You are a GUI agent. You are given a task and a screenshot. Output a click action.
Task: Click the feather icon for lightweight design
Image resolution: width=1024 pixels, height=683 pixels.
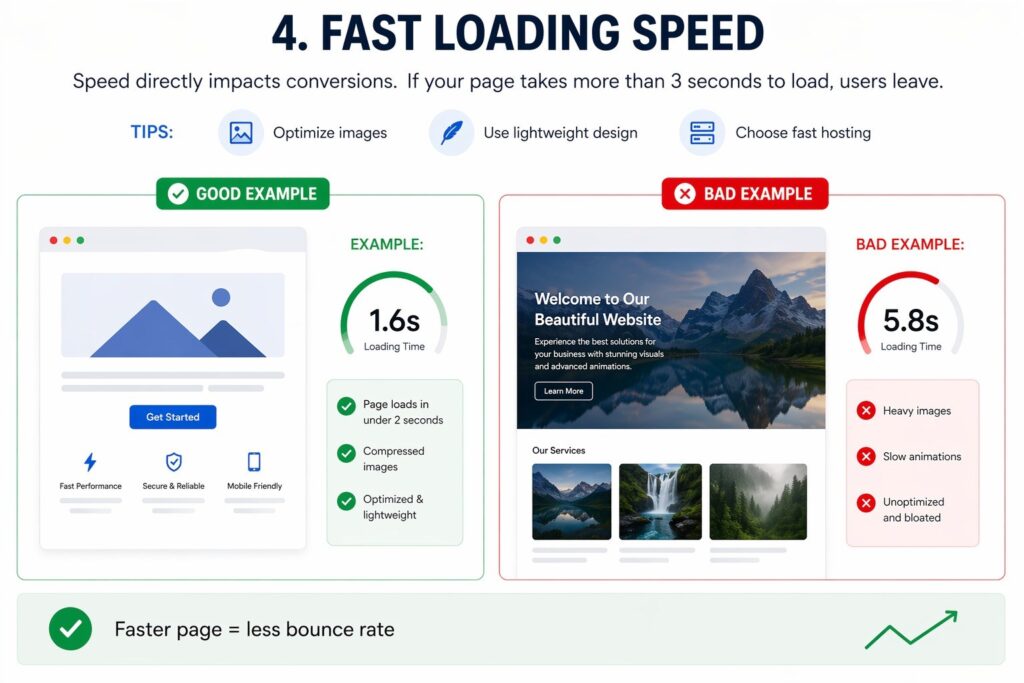coord(451,133)
